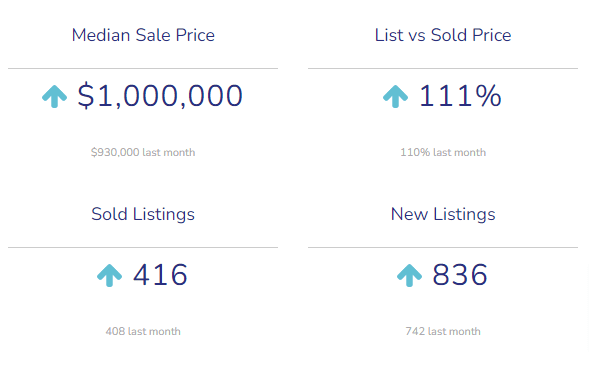The height and width of the screenshot is (379, 589).
Task: Click the up arrow next to 111%
Action: pyautogui.click(x=395, y=97)
